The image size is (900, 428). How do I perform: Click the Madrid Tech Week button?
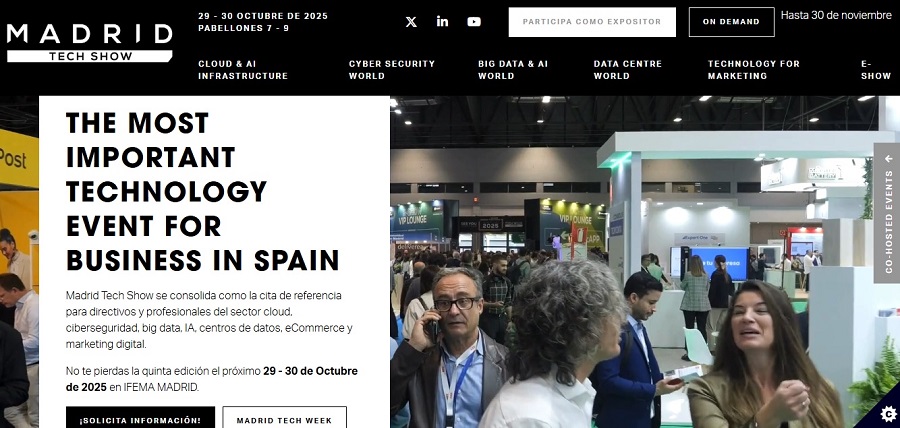(x=284, y=420)
